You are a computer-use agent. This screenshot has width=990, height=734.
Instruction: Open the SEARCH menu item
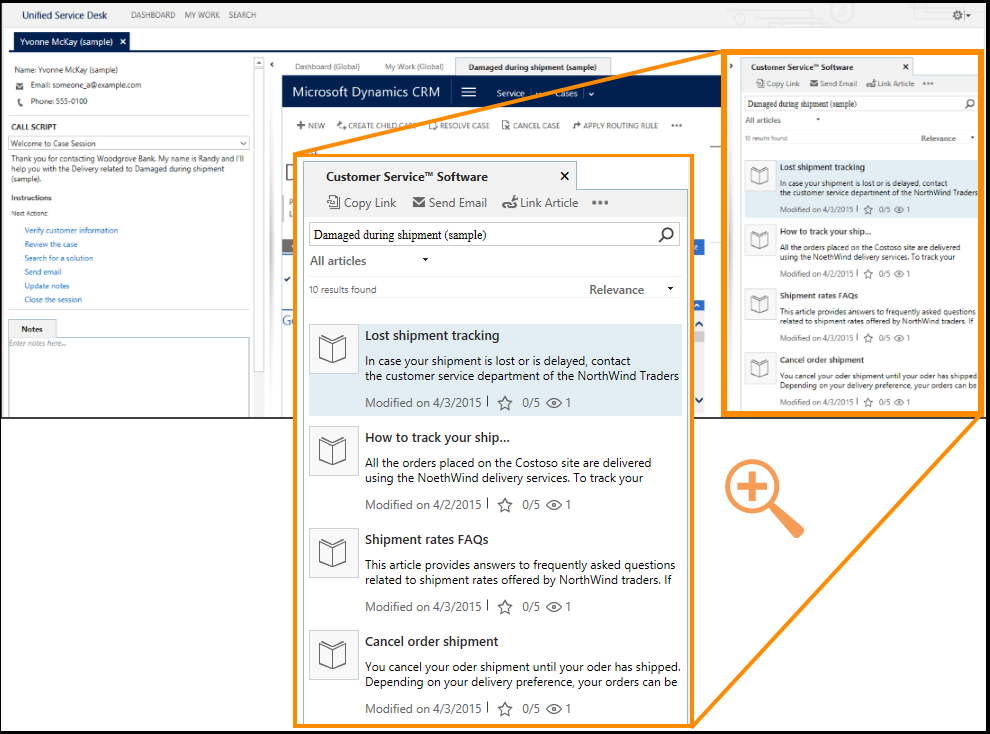click(242, 15)
